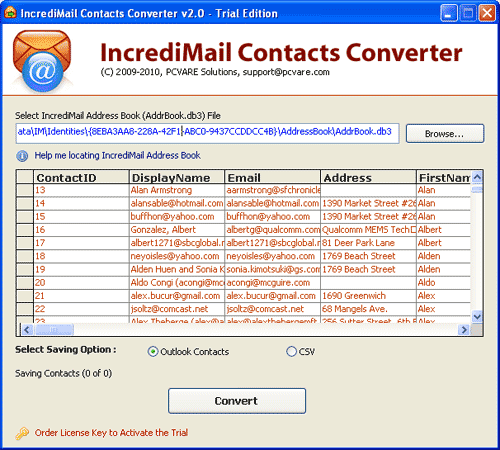Click 'buffhon@yahoo.com' display name cell
The image size is (500, 450).
[177, 216]
